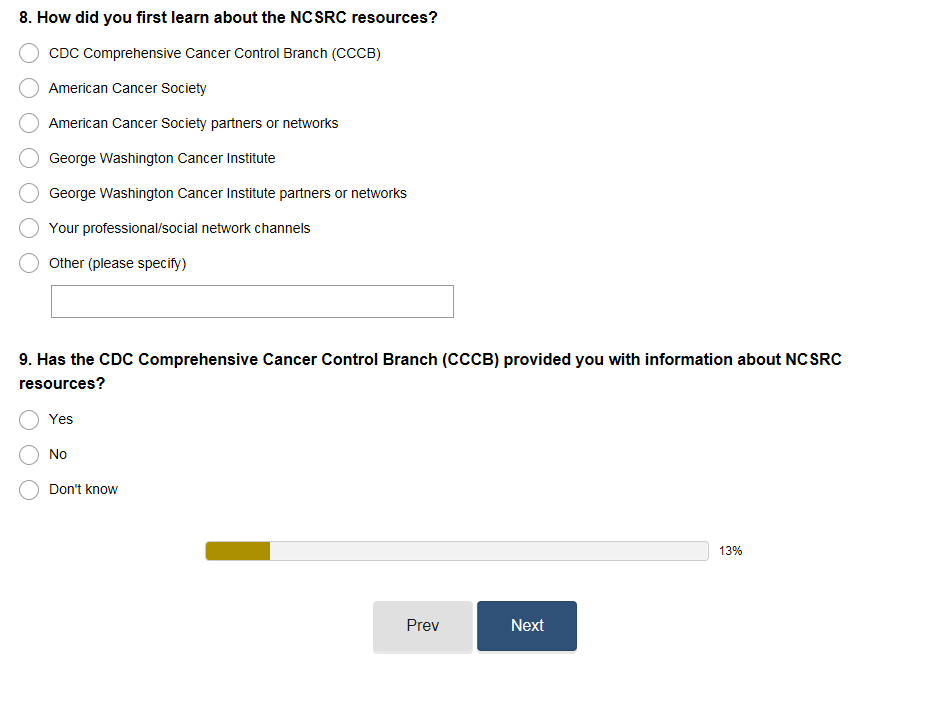950x709 pixels.
Task: Choose Your professional/social network channels option
Action: (x=30, y=228)
